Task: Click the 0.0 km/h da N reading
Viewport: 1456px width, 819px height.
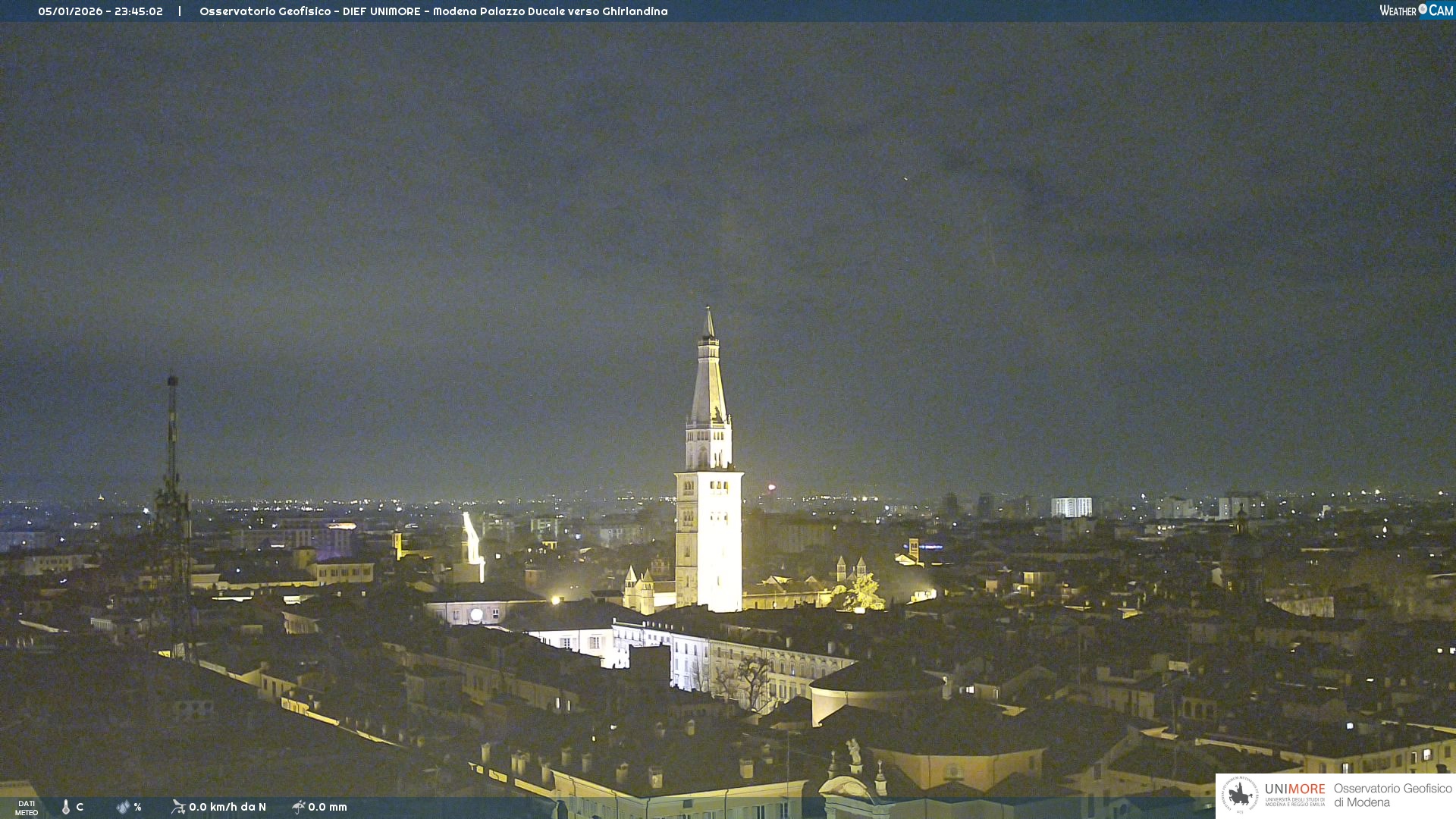Action: pos(227,807)
